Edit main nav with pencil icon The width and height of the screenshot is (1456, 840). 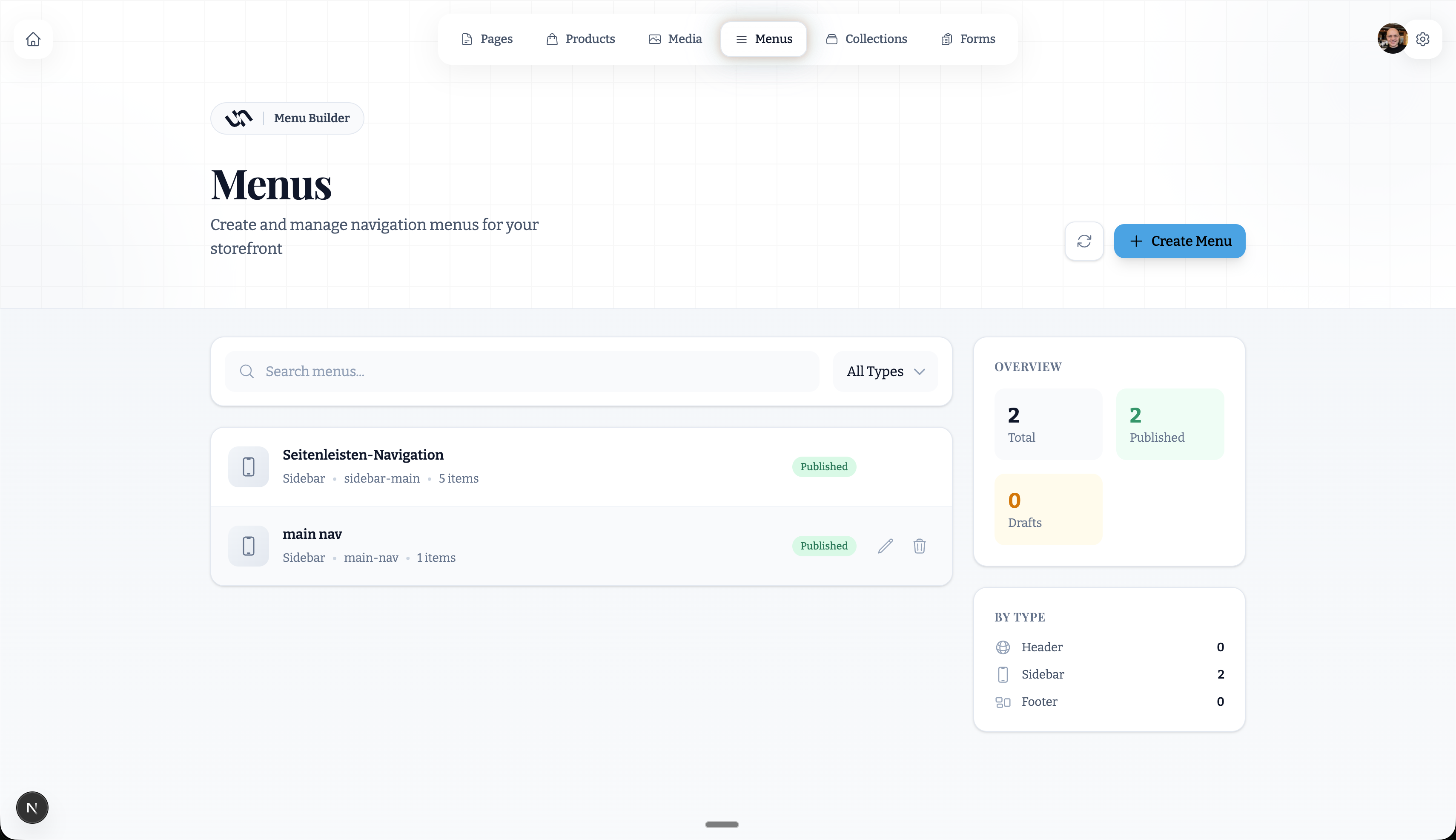tap(885, 546)
